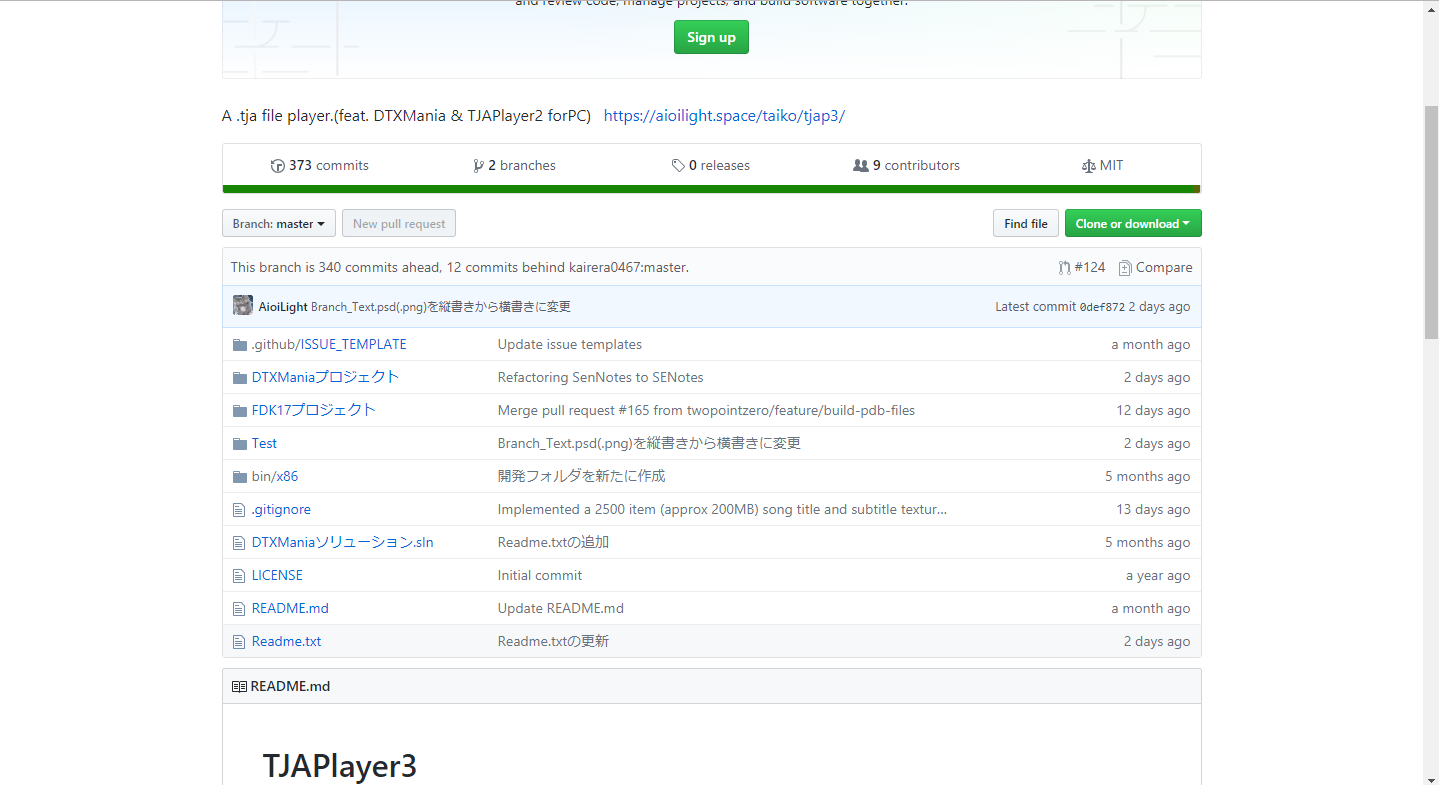Screen dimensions: 1439x785
Task: Click the bin/x86 folder icon
Action: [240, 477]
